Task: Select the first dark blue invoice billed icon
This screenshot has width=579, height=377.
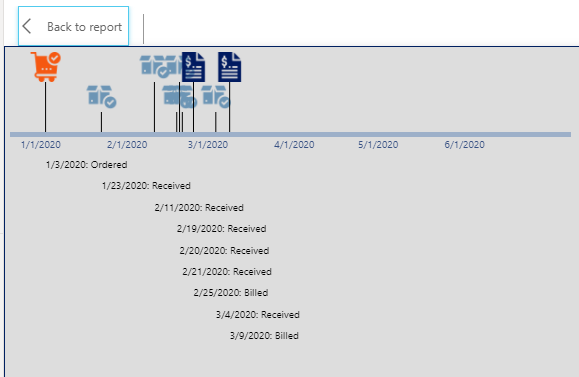Action: [193, 67]
